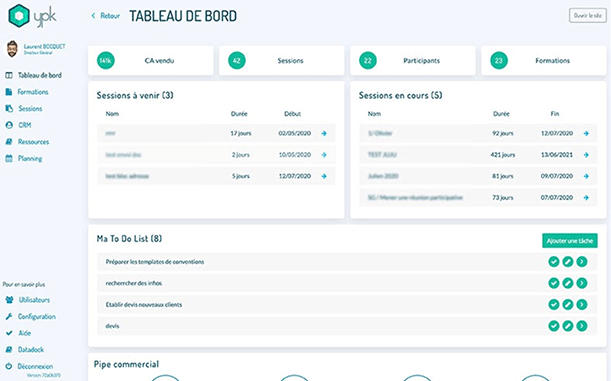Mark 'Préparer les templates de conventions' done
611x381 pixels.
coord(554,262)
